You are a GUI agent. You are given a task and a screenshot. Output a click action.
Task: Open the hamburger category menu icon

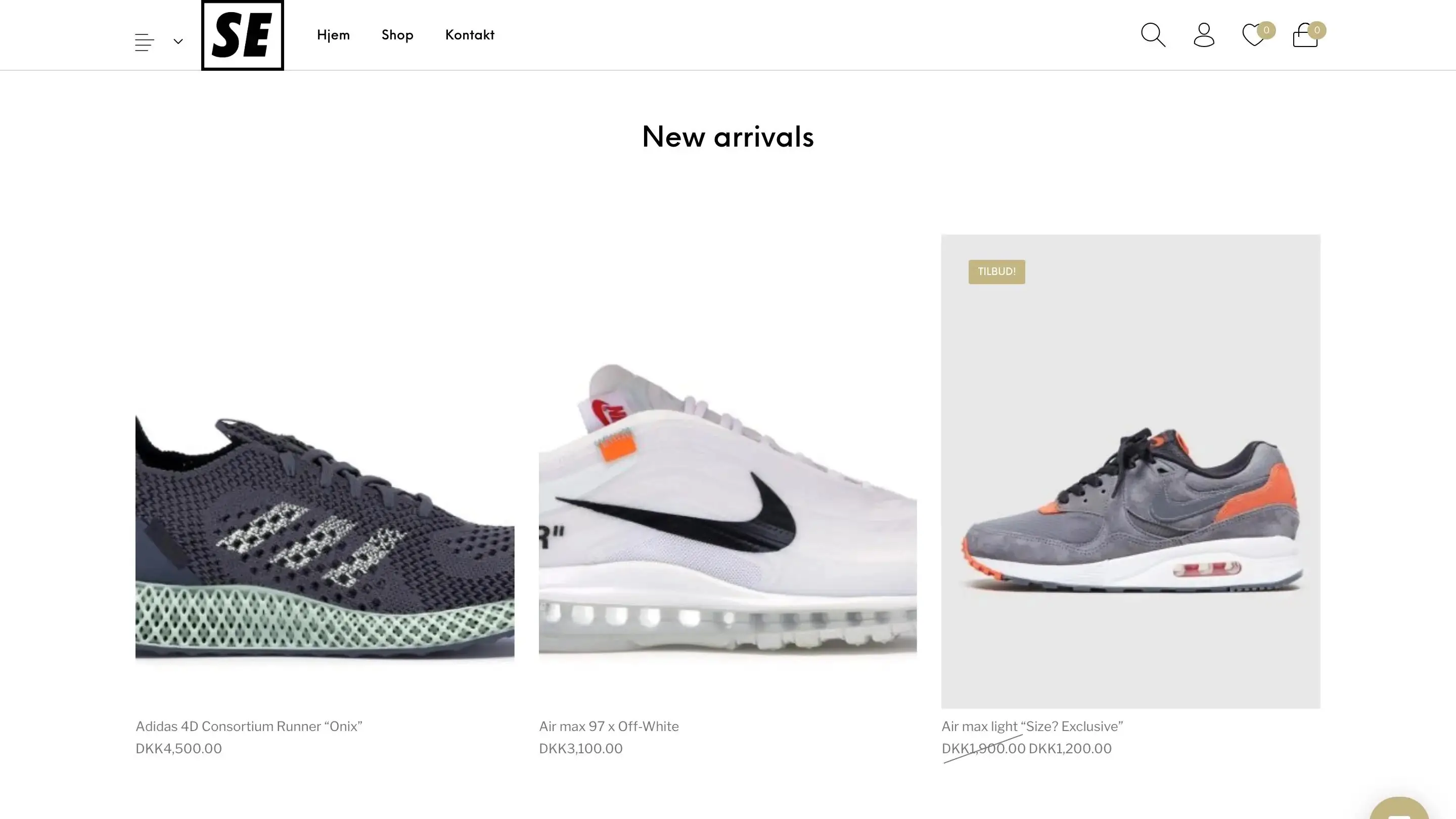coord(145,42)
